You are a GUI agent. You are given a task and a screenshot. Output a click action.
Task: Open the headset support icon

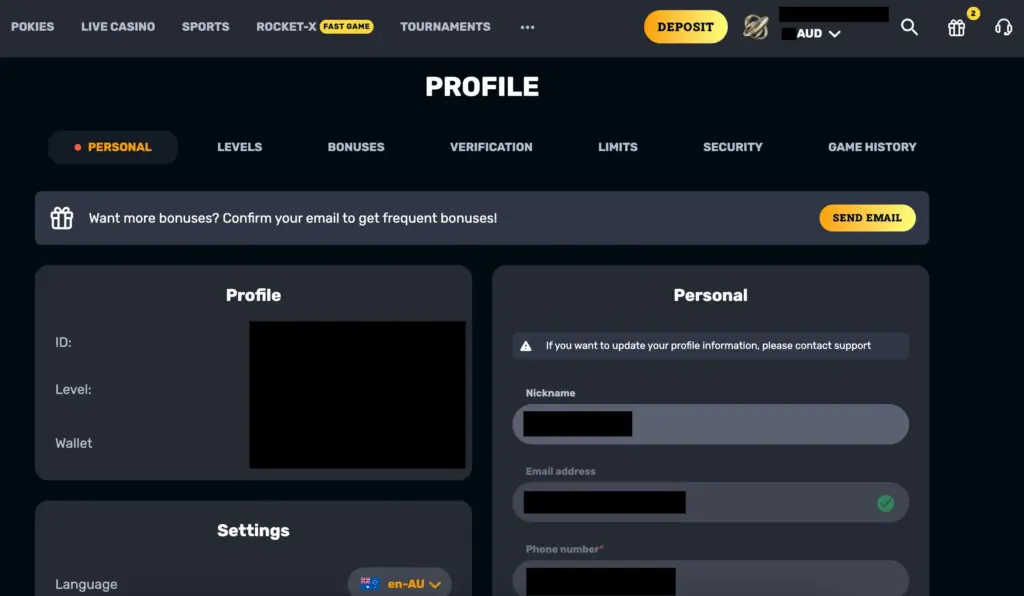point(1003,27)
